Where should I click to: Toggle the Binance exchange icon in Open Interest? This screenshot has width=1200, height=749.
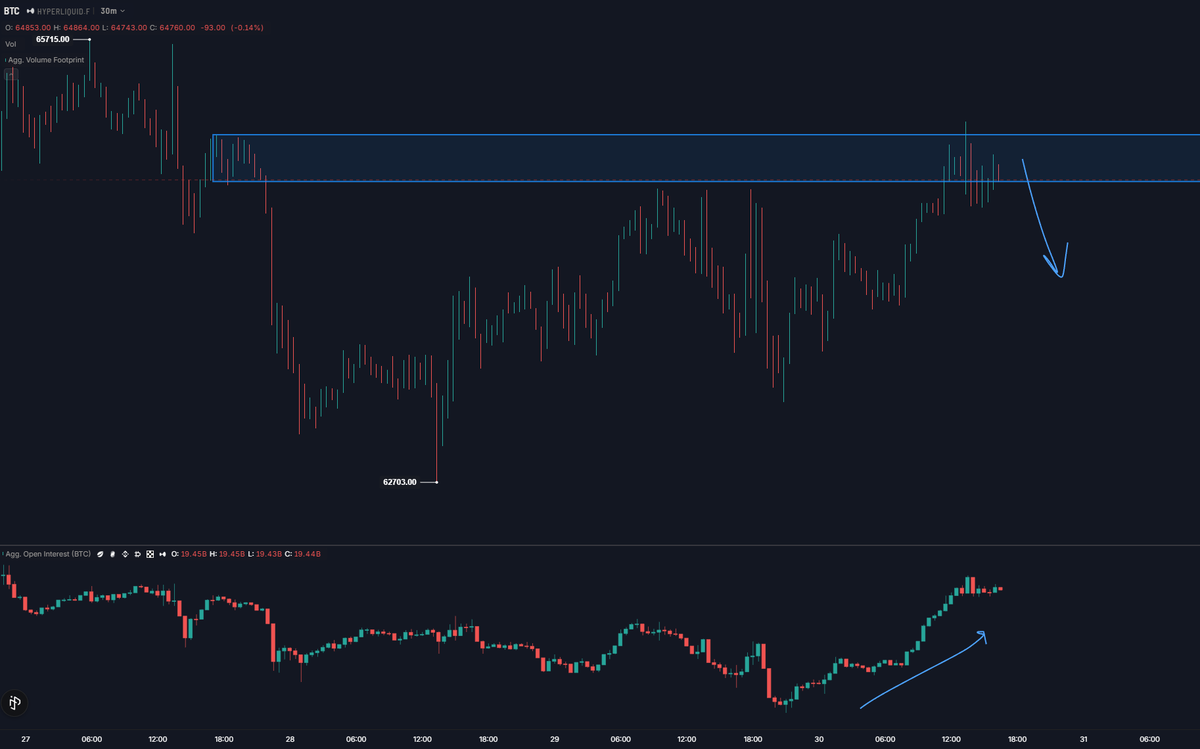(125, 554)
